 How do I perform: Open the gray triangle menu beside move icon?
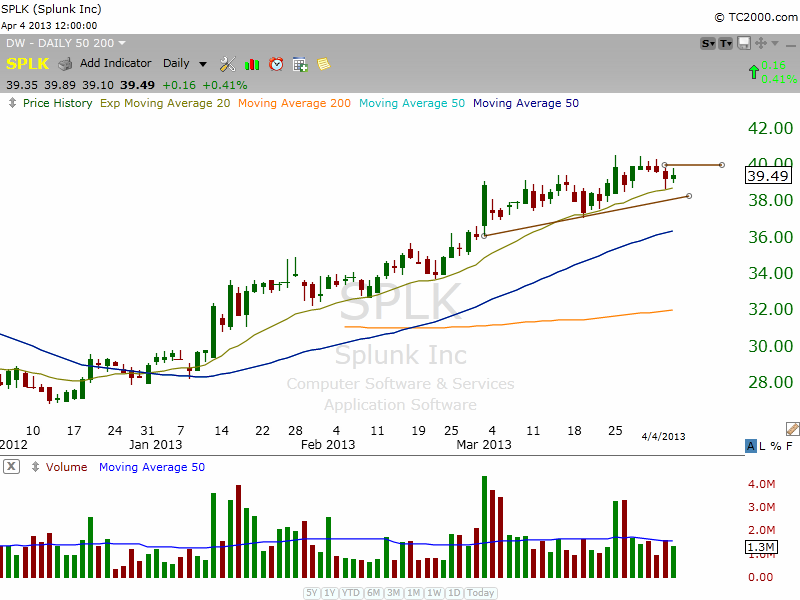(775, 43)
